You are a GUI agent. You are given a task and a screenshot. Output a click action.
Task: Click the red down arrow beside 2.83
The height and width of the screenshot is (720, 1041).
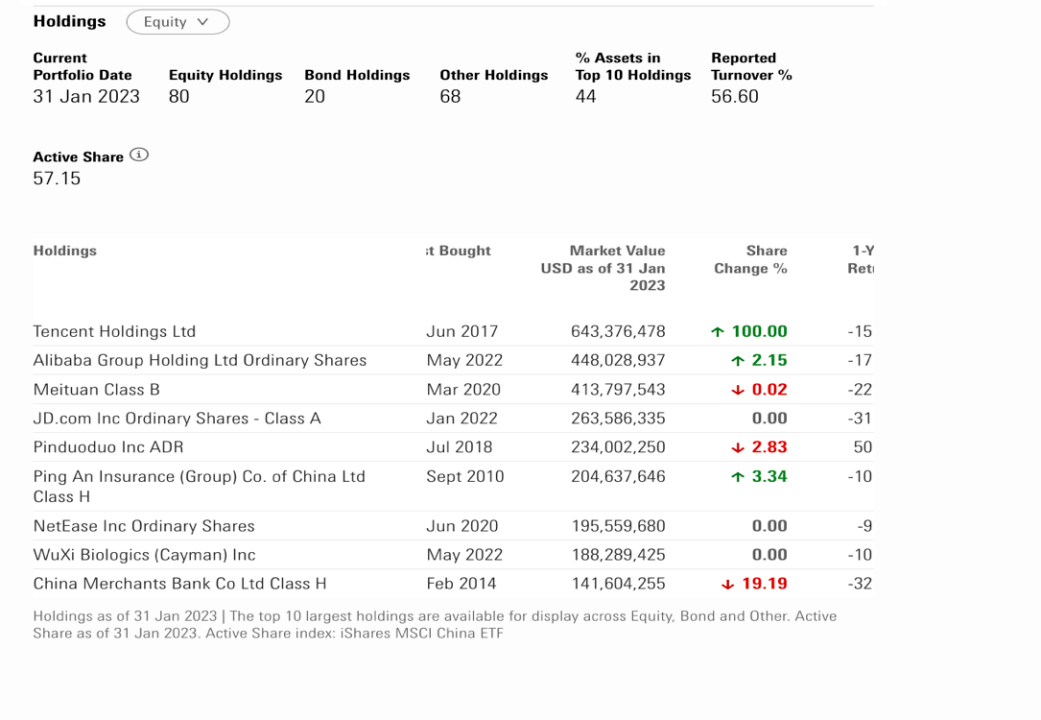738,448
